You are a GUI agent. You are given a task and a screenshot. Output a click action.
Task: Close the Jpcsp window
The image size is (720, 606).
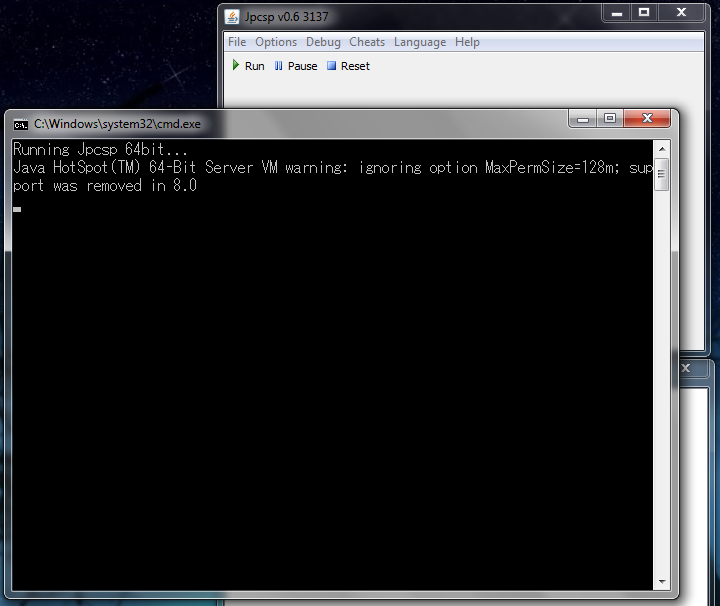681,13
